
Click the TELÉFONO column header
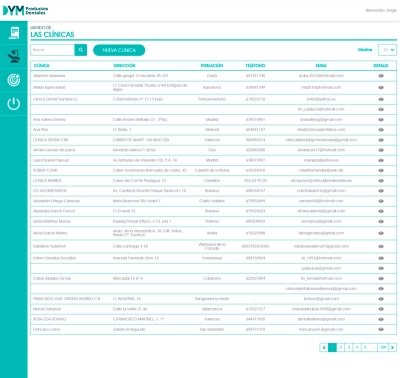coord(255,66)
